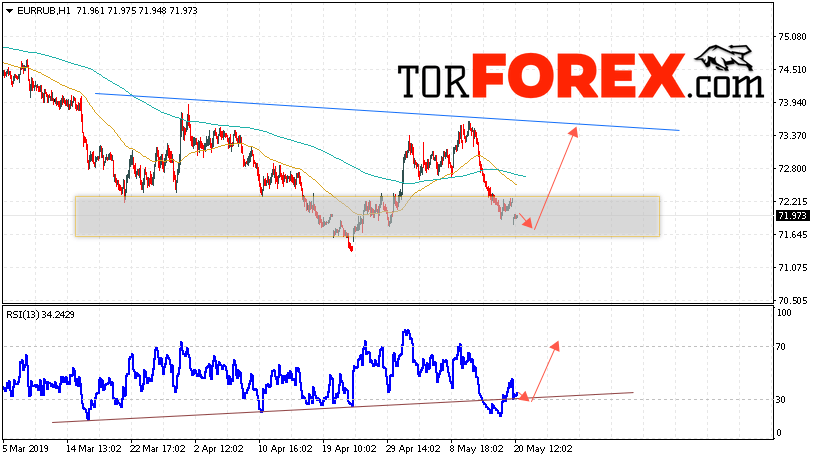Select the 75.080 price axis label

click(x=793, y=37)
